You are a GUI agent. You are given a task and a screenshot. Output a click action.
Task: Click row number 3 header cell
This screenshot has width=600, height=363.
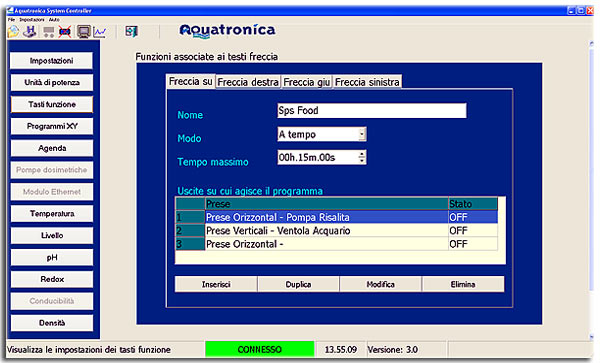click(190, 244)
